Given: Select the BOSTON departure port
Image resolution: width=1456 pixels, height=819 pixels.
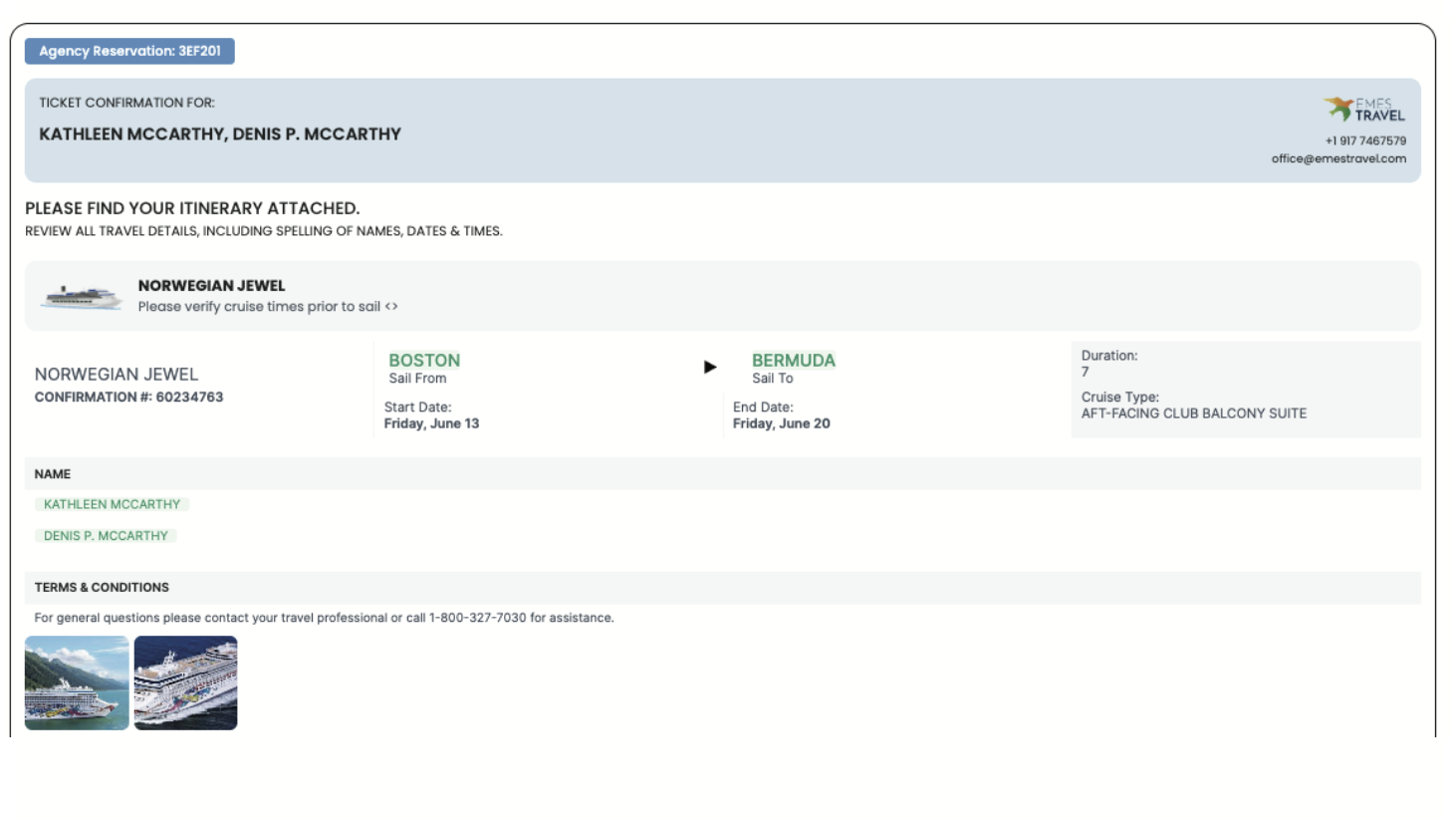Looking at the screenshot, I should [424, 360].
